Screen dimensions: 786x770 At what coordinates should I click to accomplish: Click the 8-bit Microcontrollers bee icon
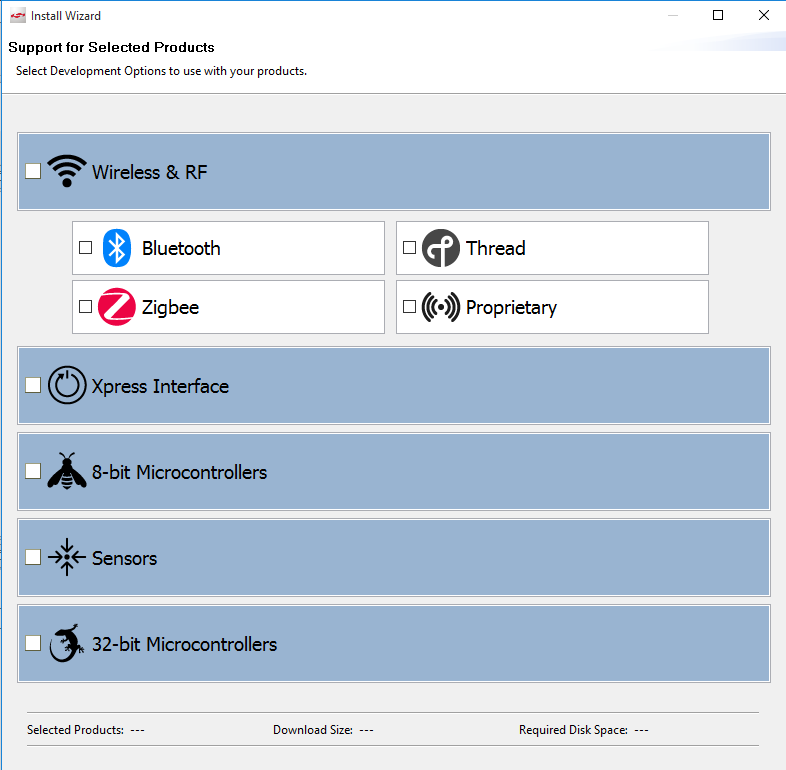coord(67,471)
